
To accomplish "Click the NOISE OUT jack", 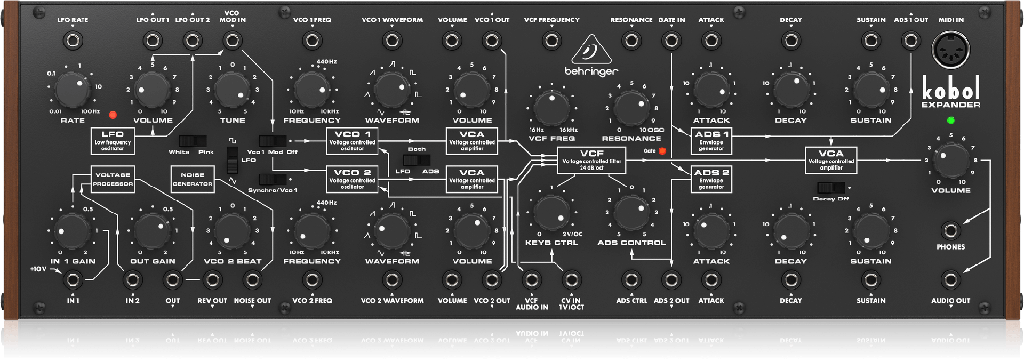I will pos(252,281).
